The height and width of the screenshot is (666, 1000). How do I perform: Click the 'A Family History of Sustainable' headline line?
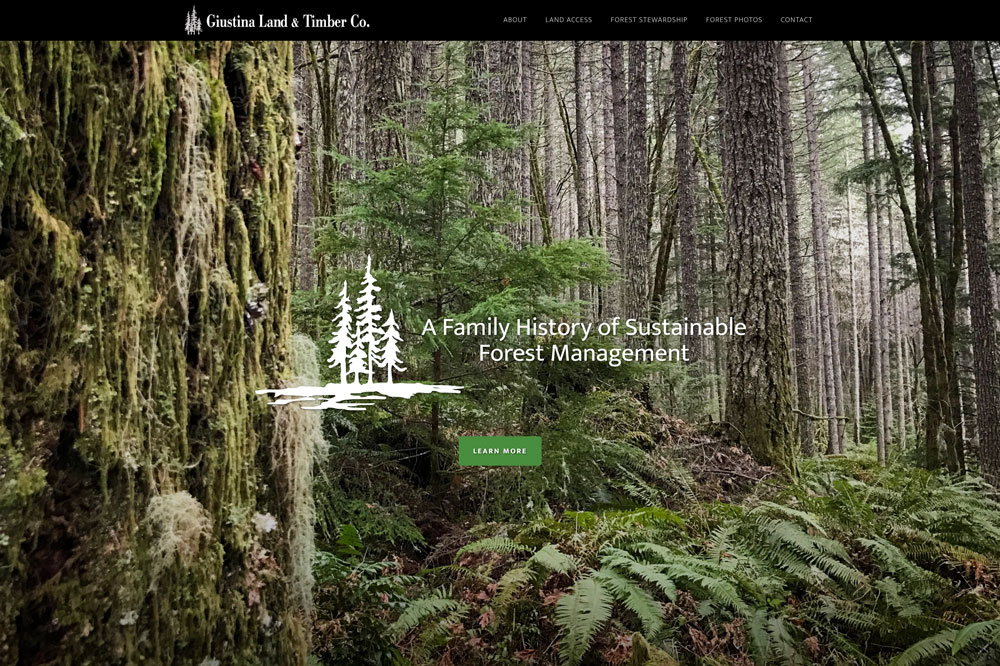[584, 327]
